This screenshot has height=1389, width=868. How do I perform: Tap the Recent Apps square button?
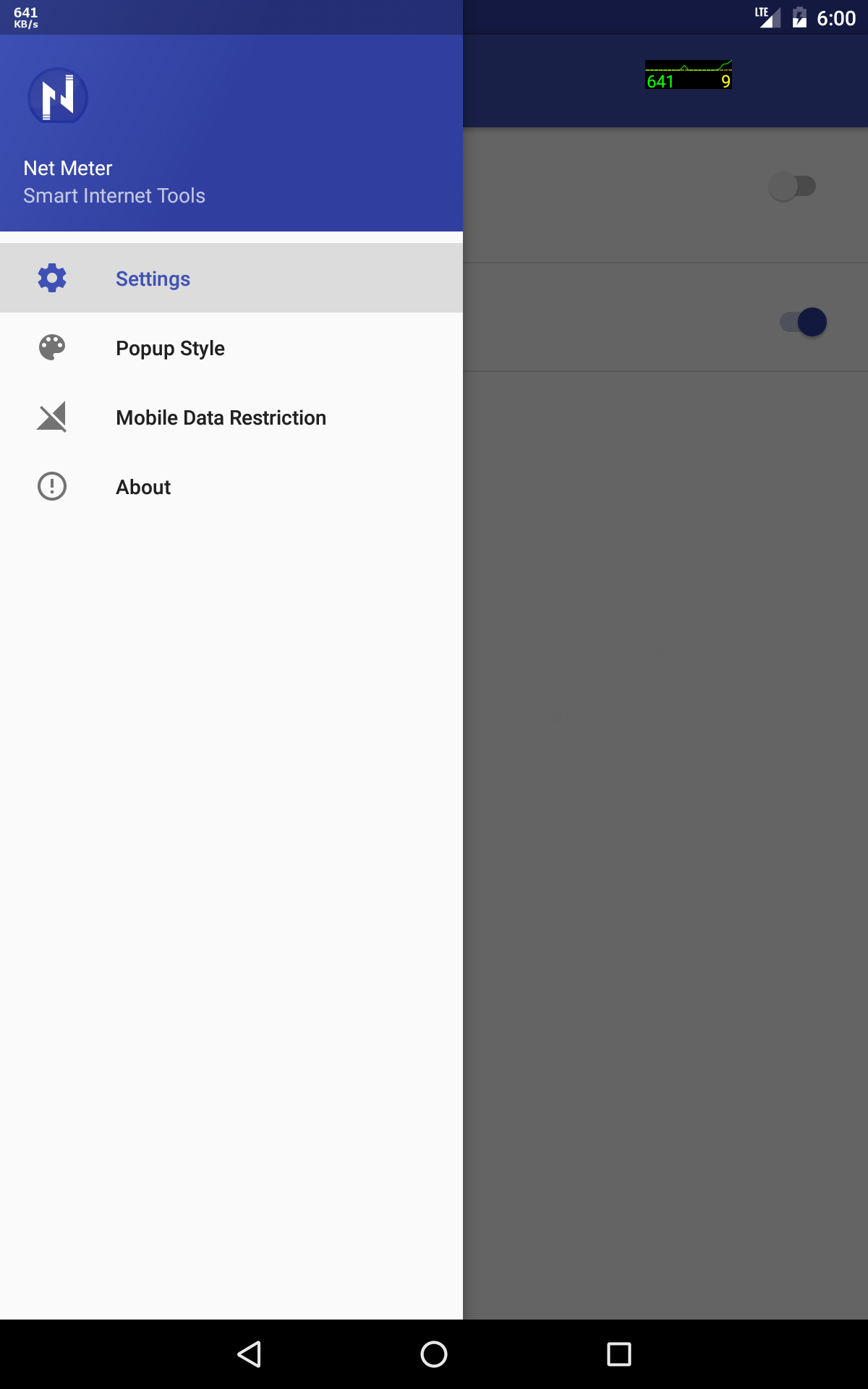coord(619,1354)
